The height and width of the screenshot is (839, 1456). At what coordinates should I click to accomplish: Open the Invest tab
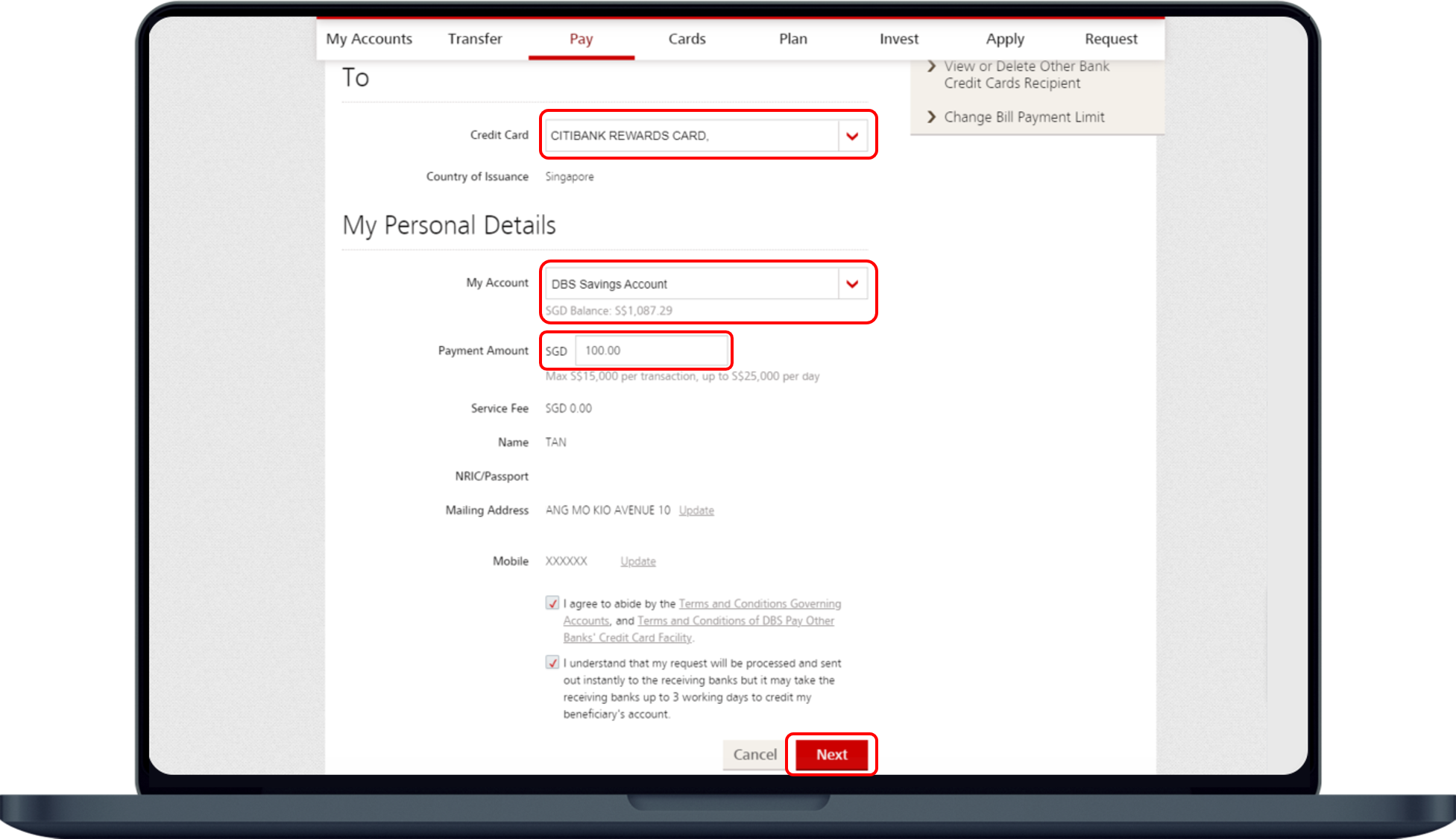coord(899,39)
